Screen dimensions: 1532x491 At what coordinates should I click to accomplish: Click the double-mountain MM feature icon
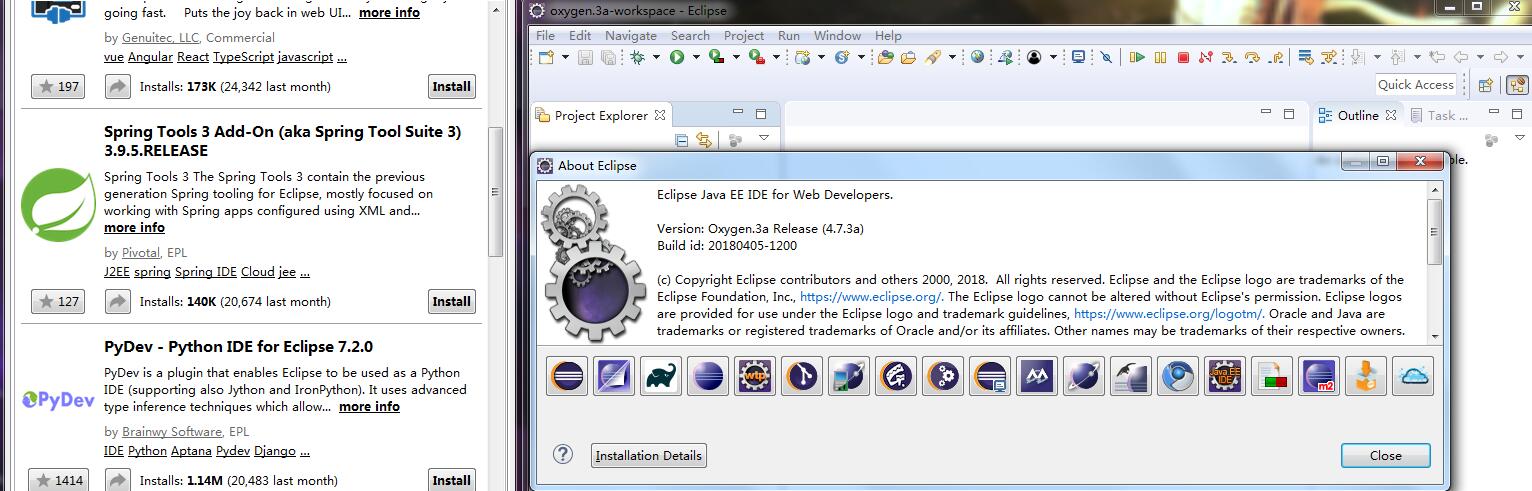1037,376
